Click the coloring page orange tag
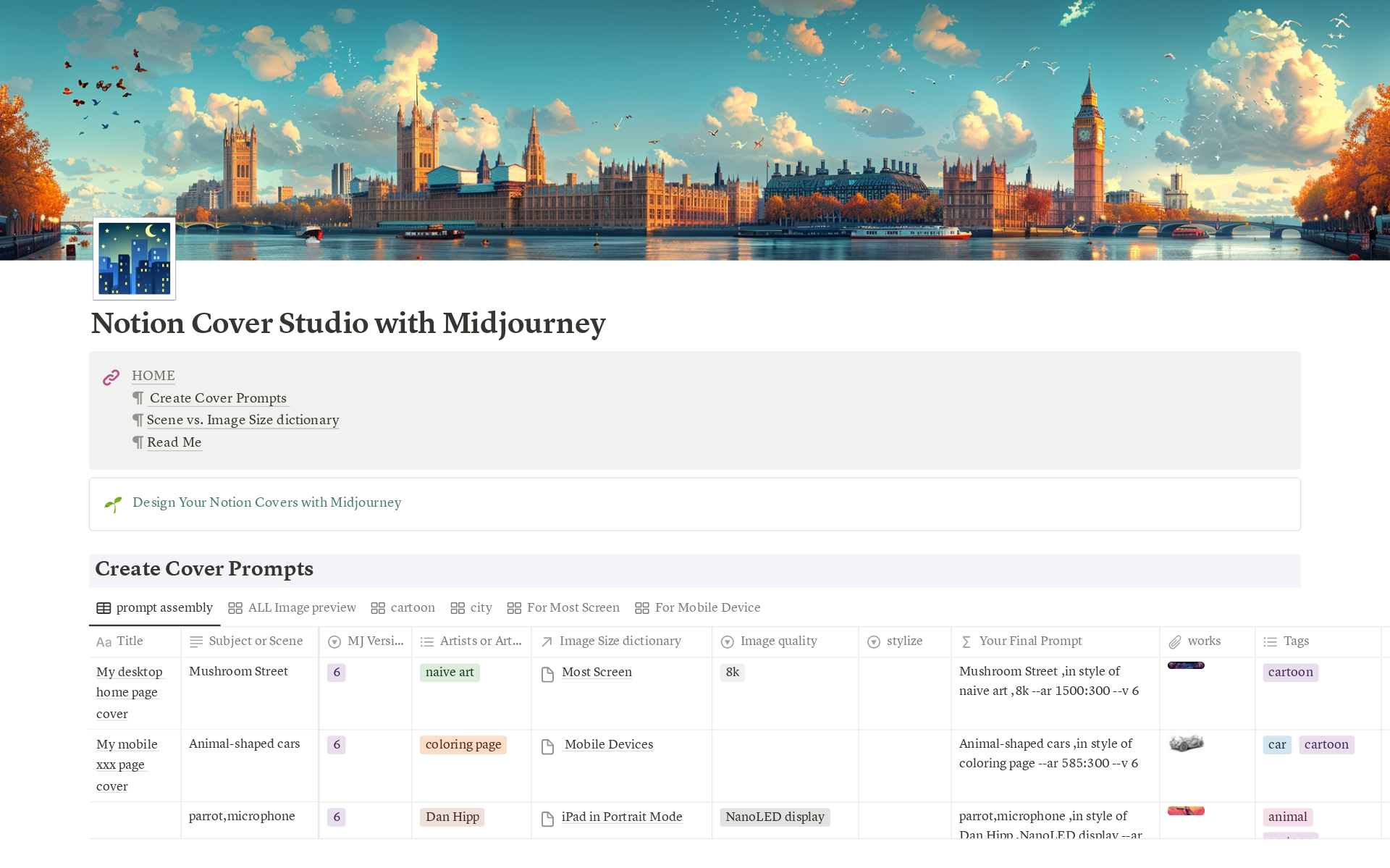Image resolution: width=1390 pixels, height=868 pixels. (463, 745)
